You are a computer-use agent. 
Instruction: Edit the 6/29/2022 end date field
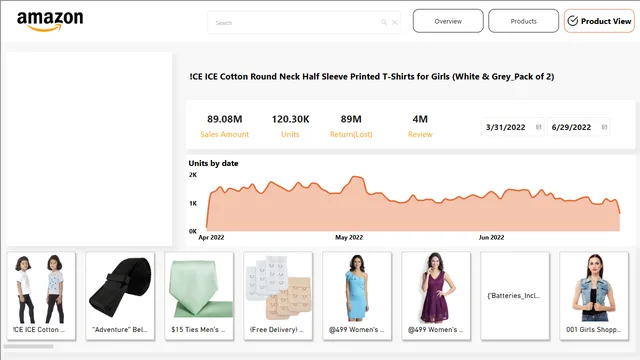click(578, 127)
